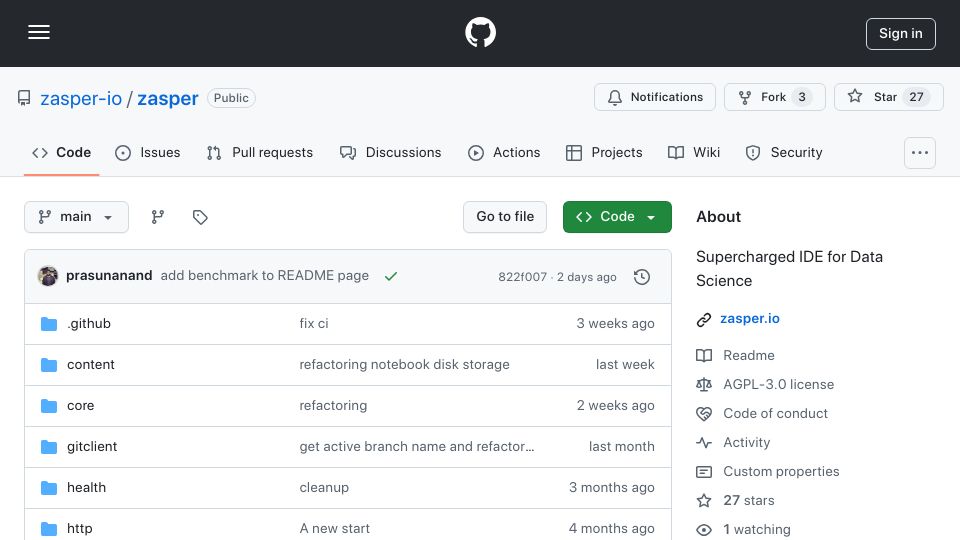Switch to the Projects tab
This screenshot has width=960, height=540.
tap(604, 152)
